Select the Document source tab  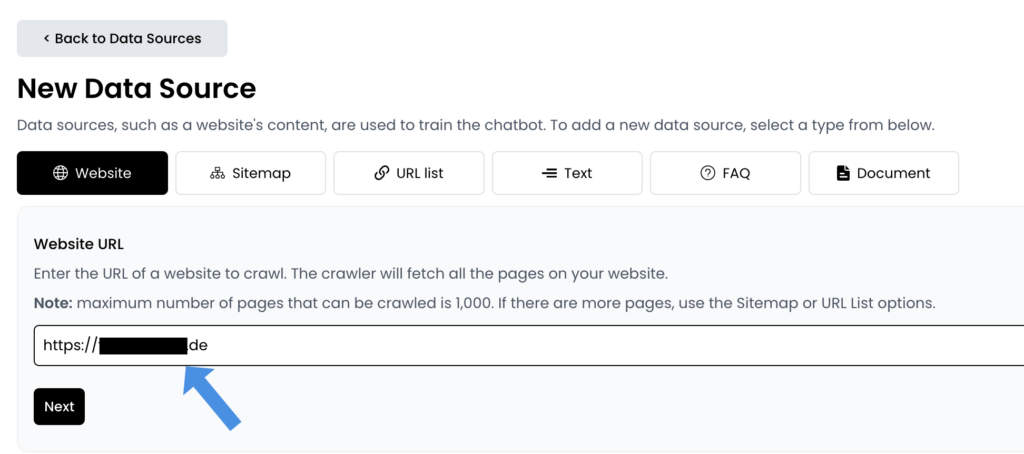[x=884, y=173]
